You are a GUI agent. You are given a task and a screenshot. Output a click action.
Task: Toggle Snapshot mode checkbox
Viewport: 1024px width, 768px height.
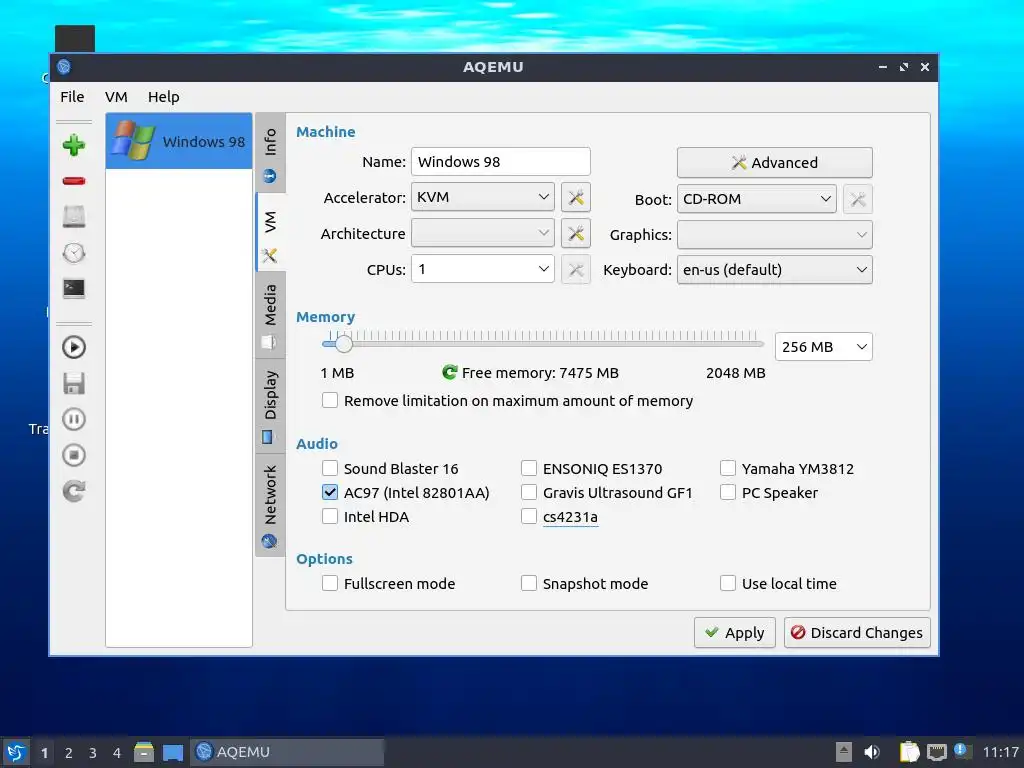coord(529,583)
